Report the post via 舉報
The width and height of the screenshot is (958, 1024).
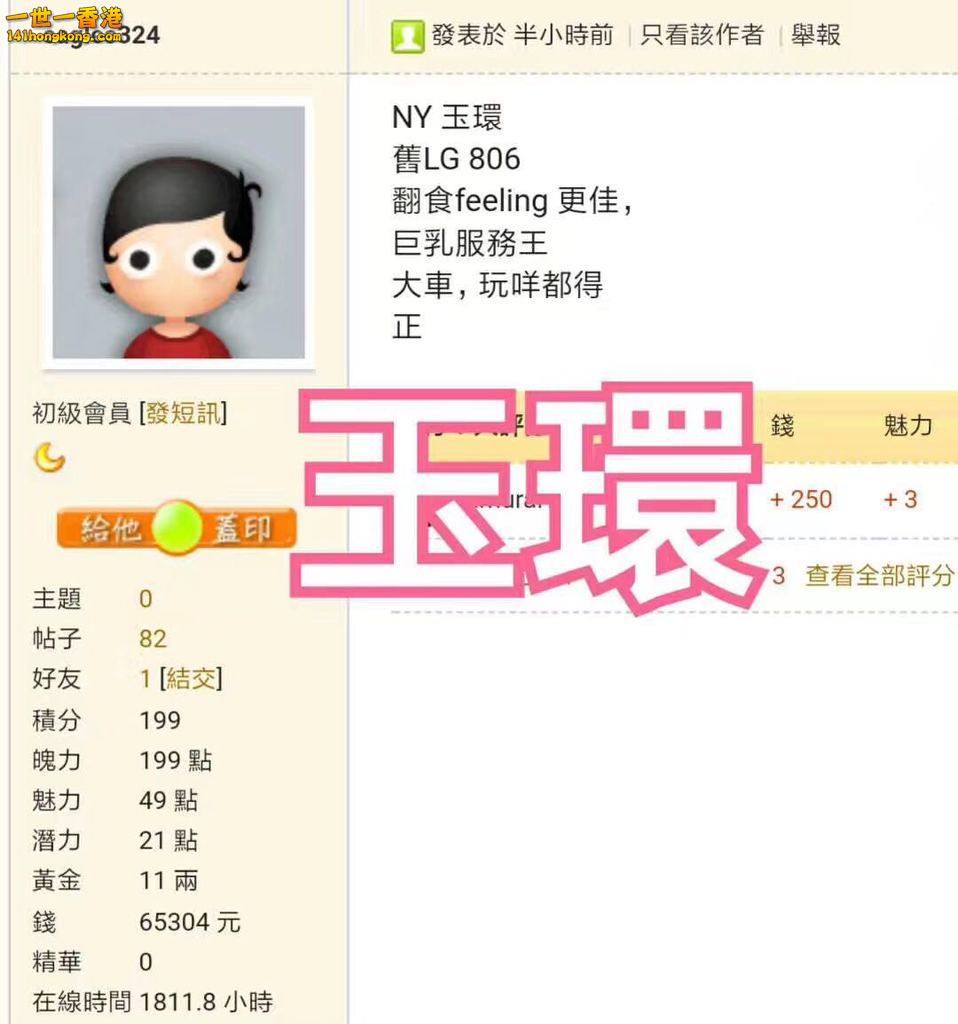[816, 35]
